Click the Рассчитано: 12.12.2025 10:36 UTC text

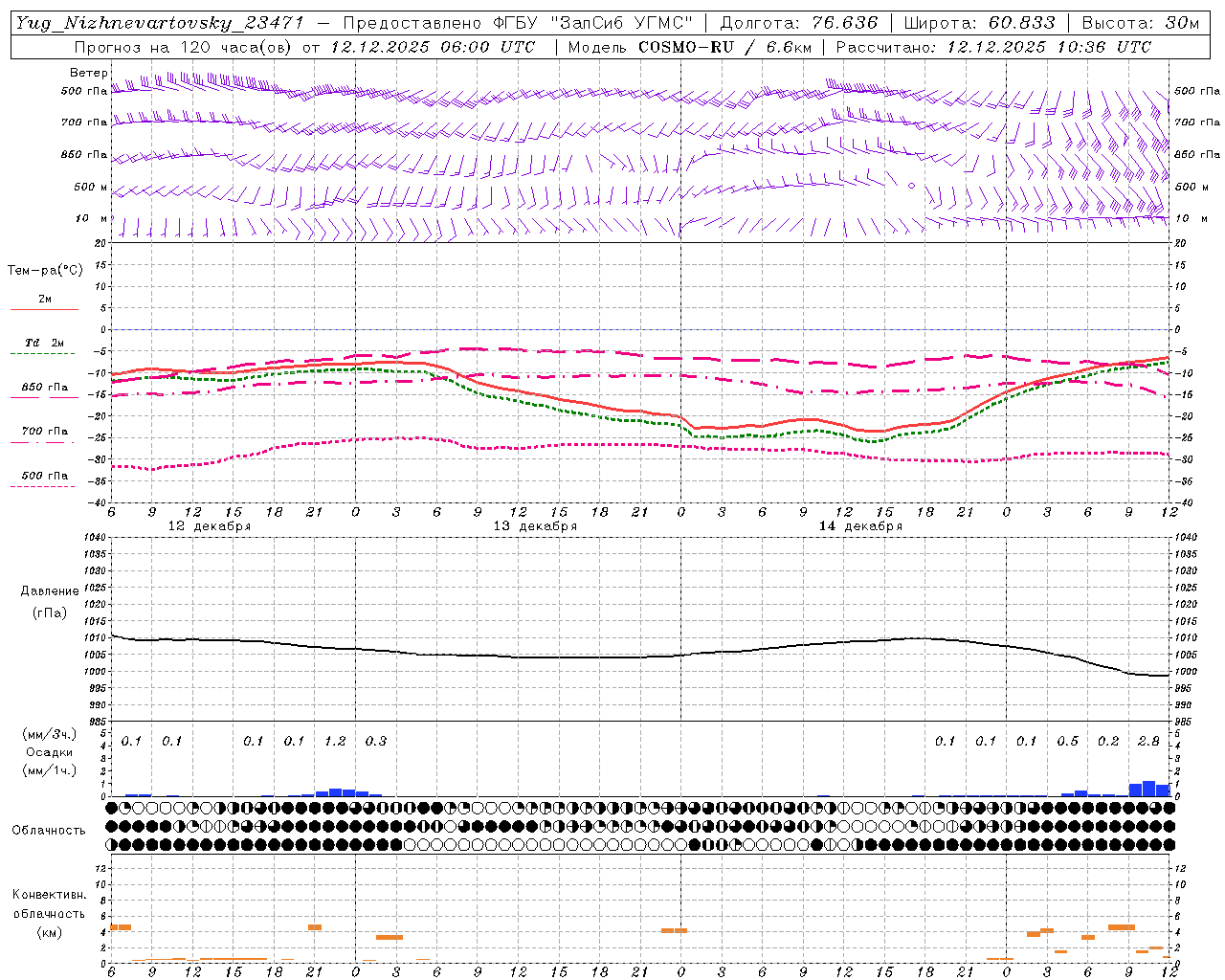tap(993, 47)
